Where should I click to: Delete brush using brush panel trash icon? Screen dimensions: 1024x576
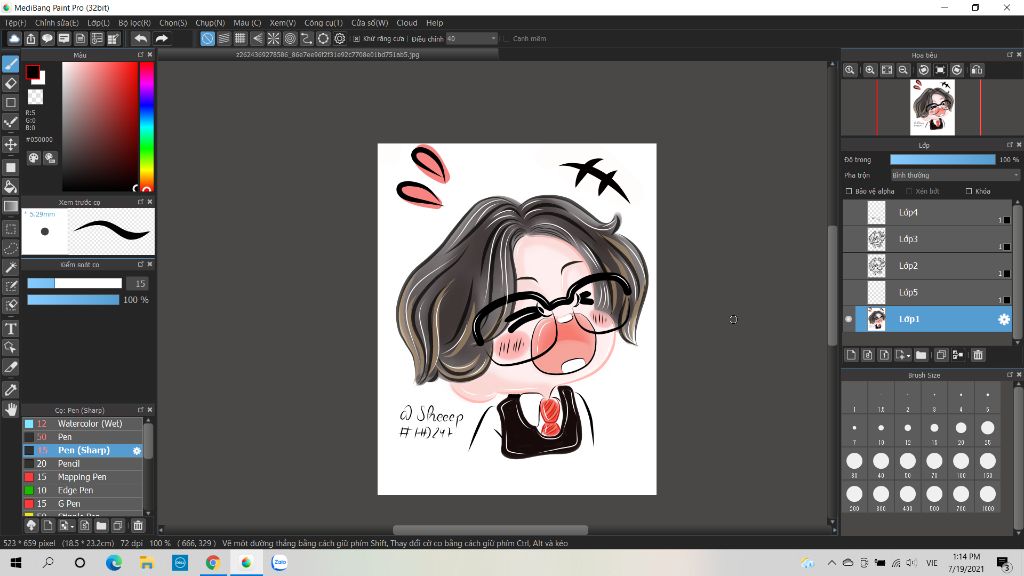[138, 525]
